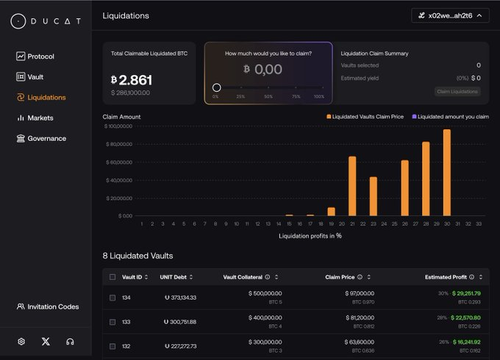Screen dimensions: 500x360
Task: Toggle the Liquidated Vaults Claim Price legend
Action: click(x=365, y=117)
